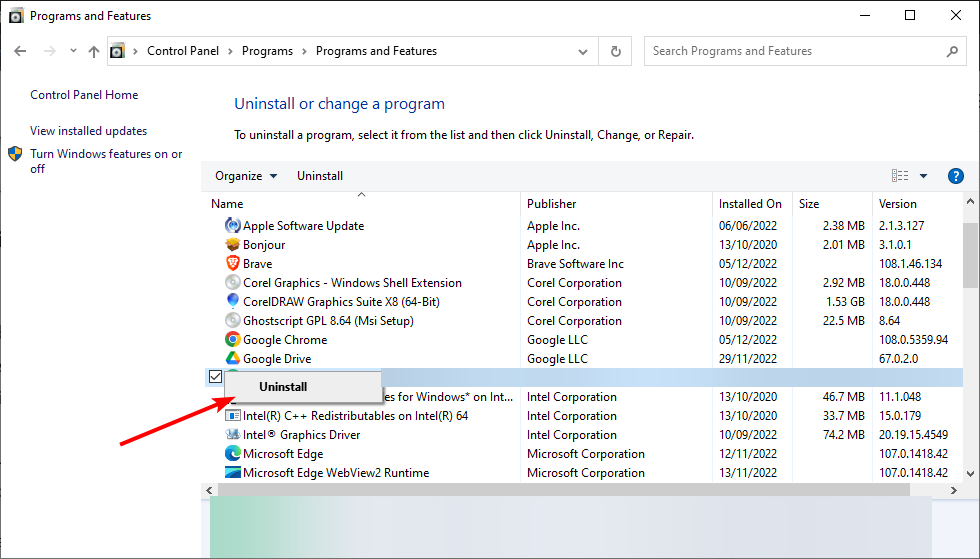Click size '1.53 GB' cell

pyautogui.click(x=845, y=301)
